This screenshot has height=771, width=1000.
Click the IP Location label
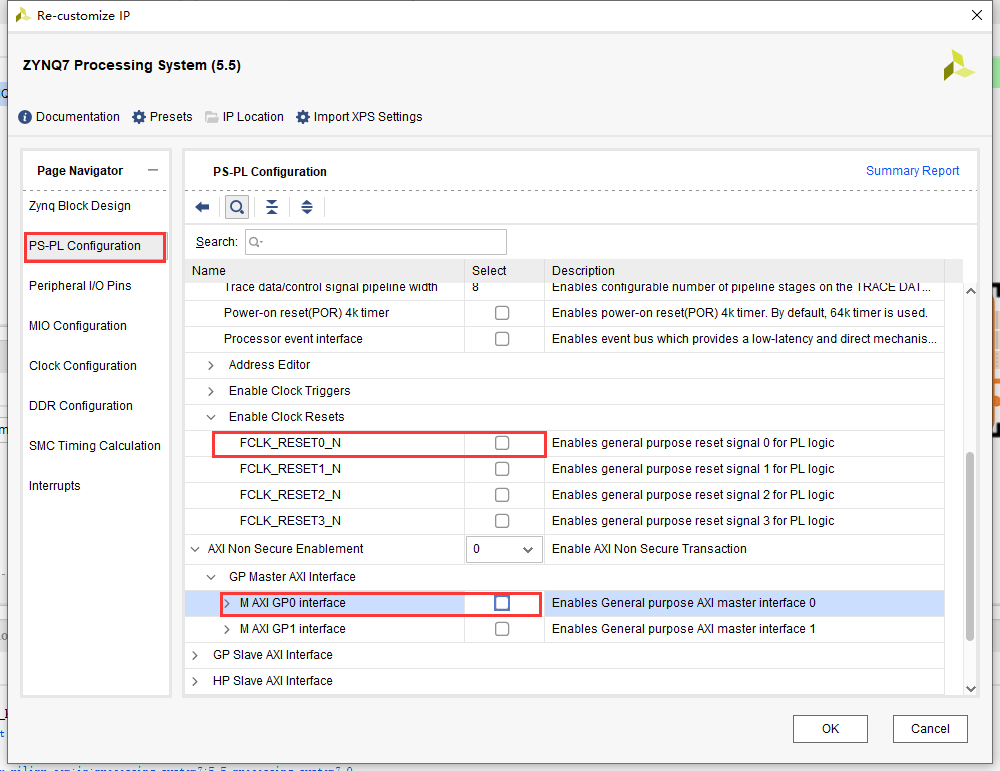coord(253,117)
